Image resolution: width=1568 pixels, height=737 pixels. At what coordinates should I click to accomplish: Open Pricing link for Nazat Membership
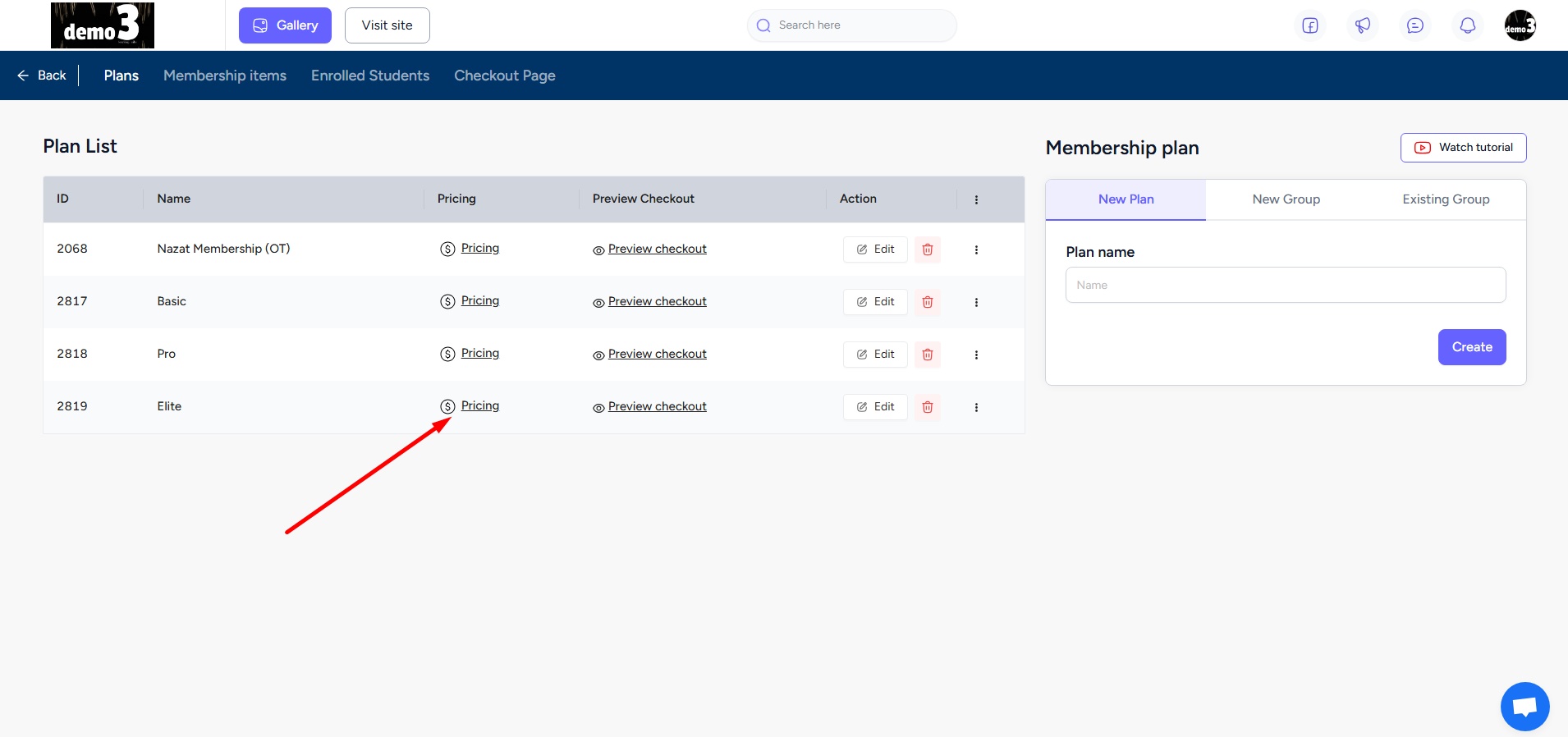pyautogui.click(x=480, y=248)
